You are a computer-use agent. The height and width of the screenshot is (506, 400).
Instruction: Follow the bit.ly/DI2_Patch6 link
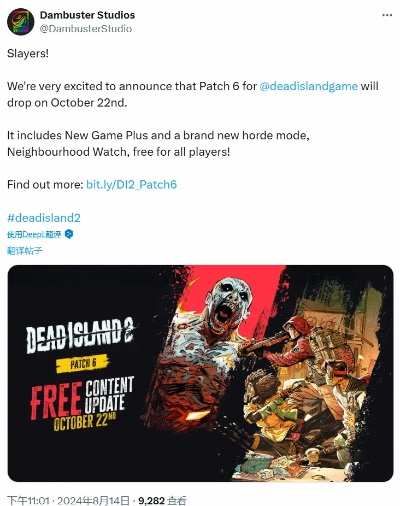click(131, 184)
